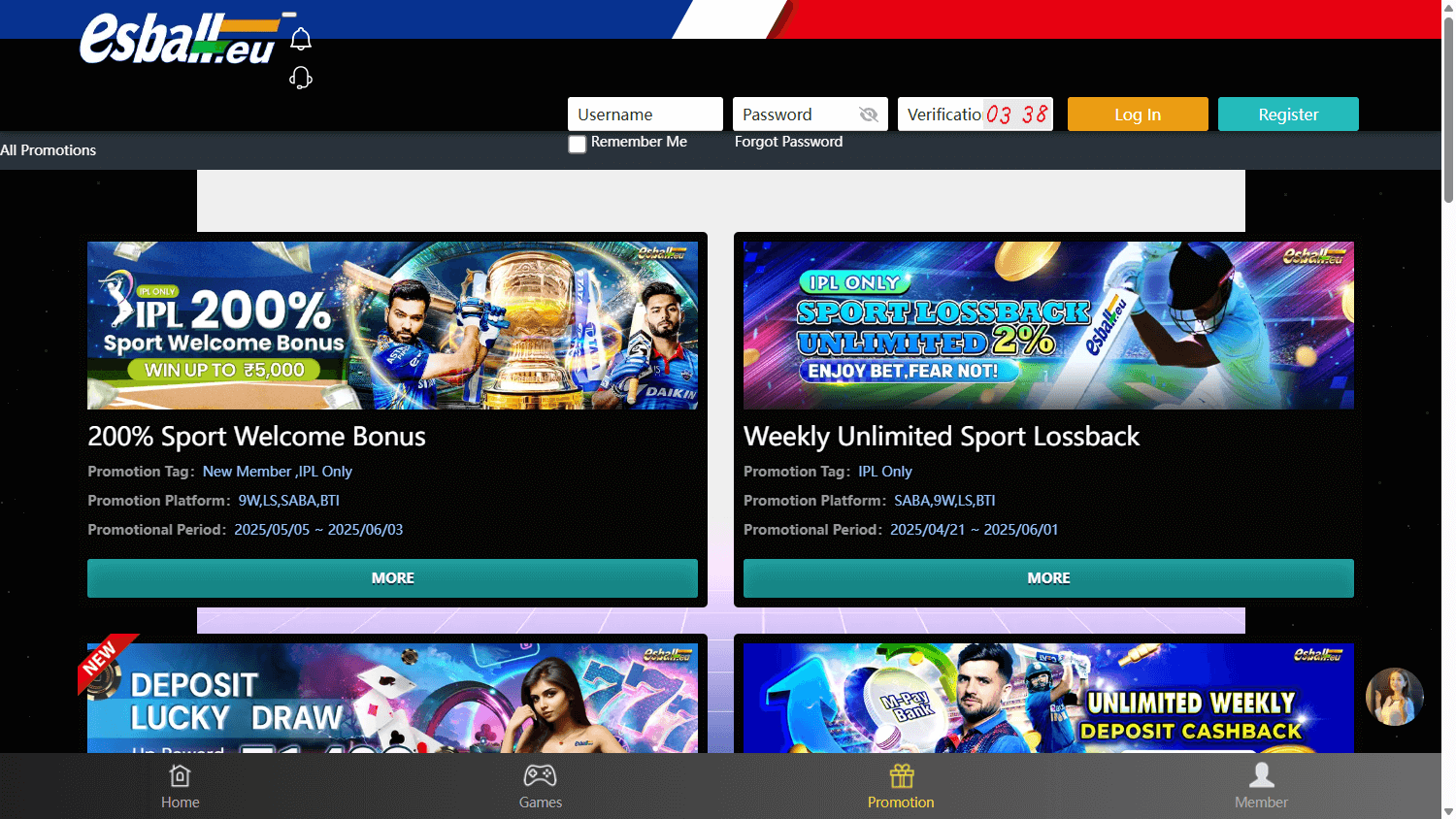Click the notification bell icon
Image resolution: width=1456 pixels, height=819 pixels.
click(301, 38)
